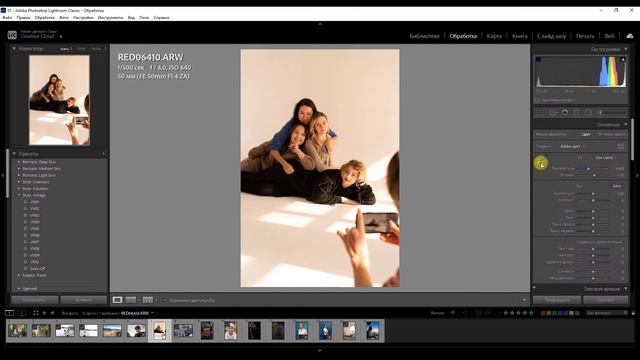
Task: Select the Crop Overlay tool
Action: [540, 112]
